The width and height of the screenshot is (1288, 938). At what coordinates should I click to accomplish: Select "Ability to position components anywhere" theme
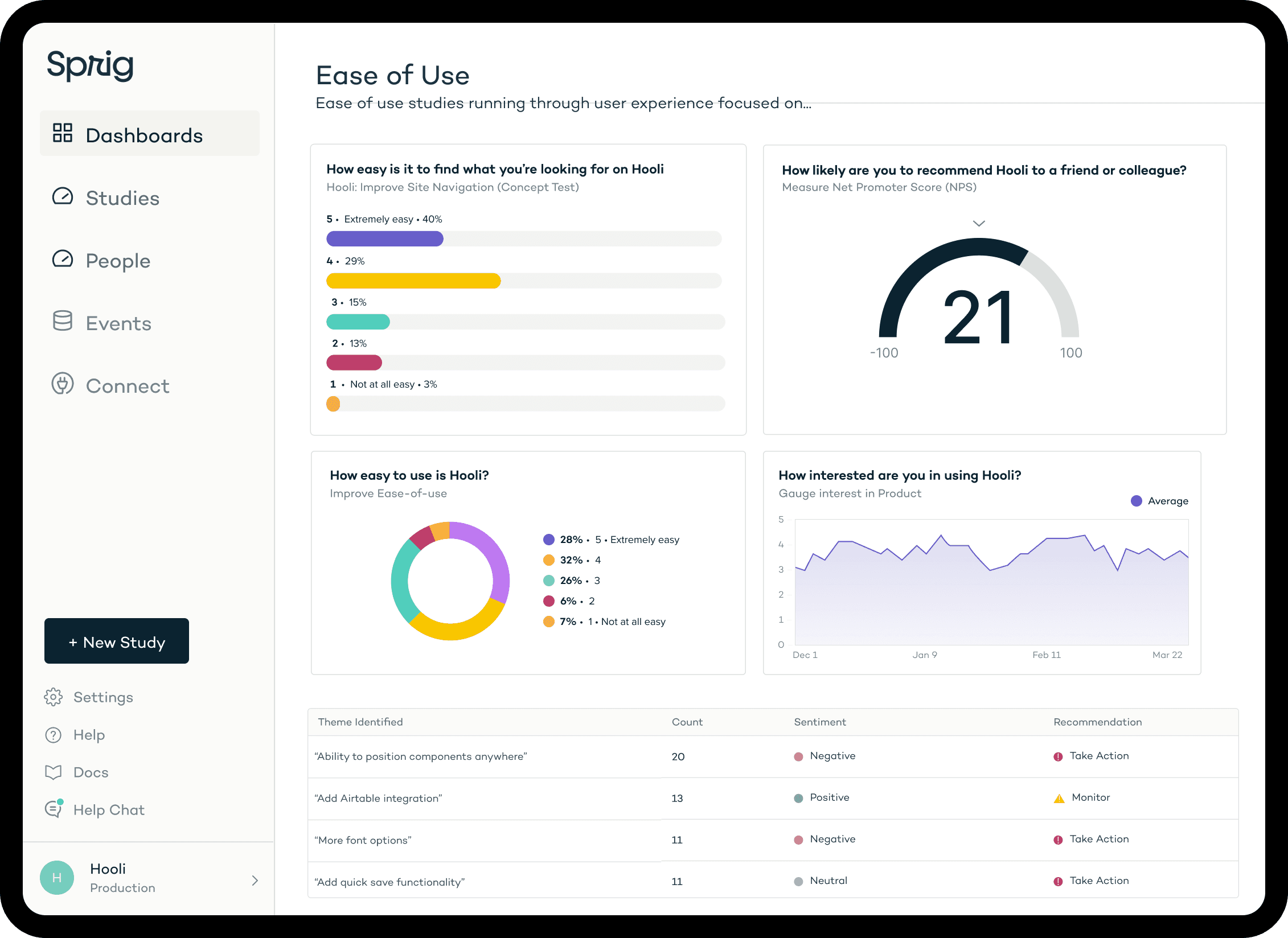coord(421,756)
